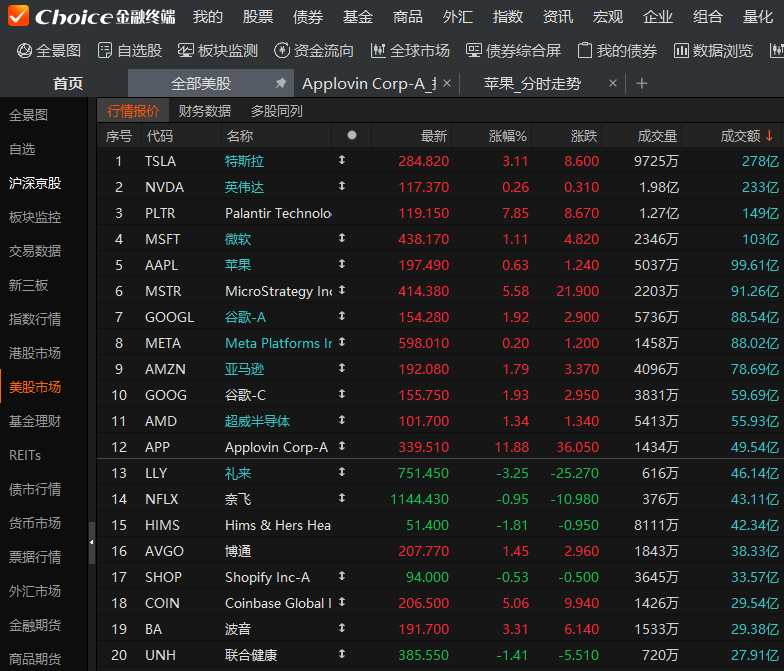Screen dimensions: 784x671
Task: Open 板块监测 toolbar icon
Action: pyautogui.click(x=186, y=50)
